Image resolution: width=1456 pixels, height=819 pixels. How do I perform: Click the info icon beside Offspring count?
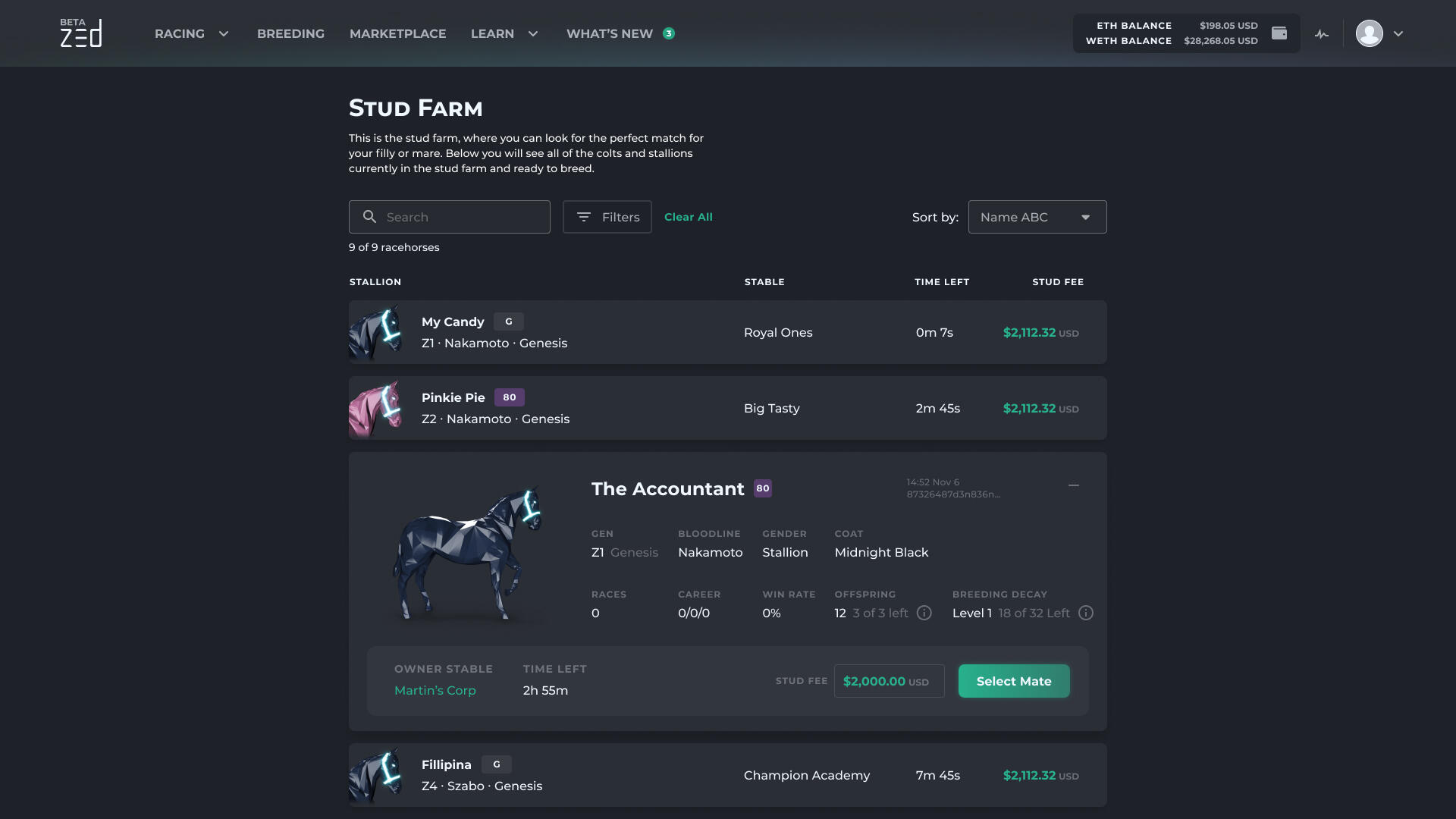(924, 613)
